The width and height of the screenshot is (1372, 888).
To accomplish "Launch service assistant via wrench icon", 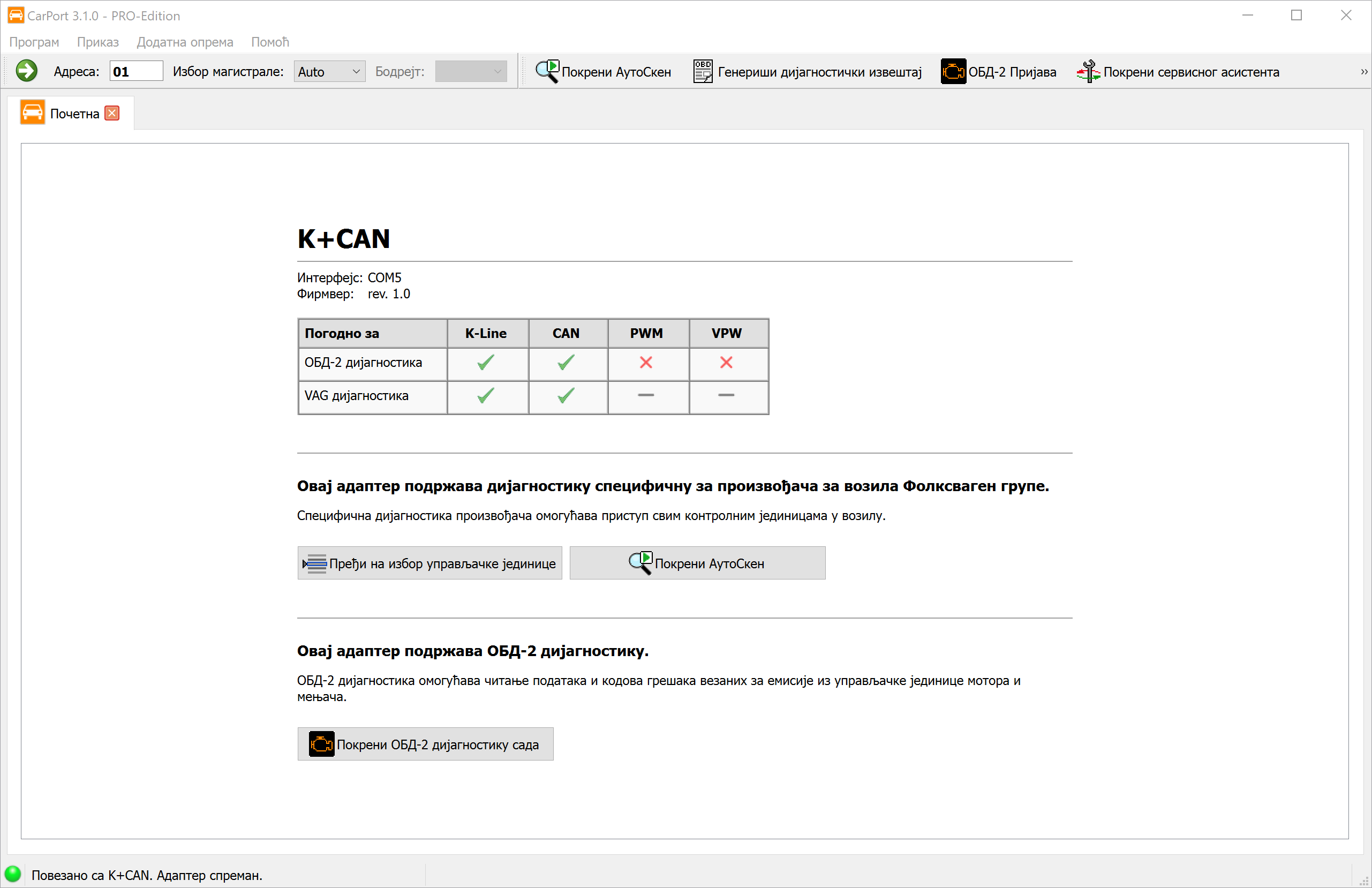I will pos(1088,72).
